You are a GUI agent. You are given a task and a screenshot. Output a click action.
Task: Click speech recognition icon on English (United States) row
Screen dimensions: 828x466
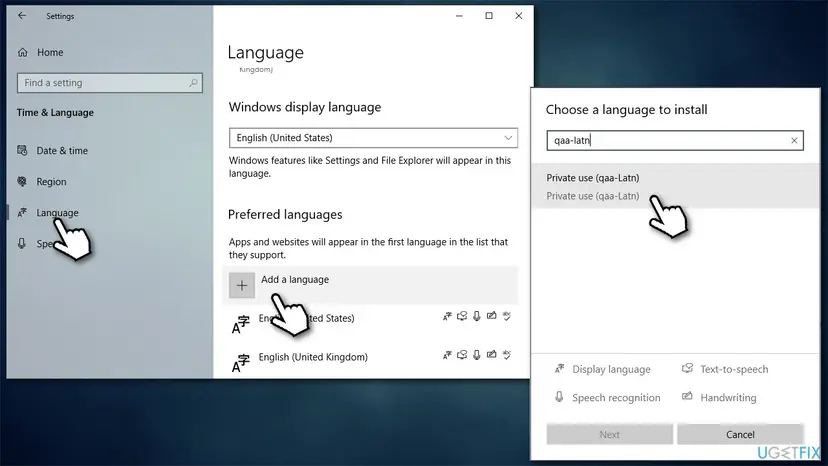[477, 316]
